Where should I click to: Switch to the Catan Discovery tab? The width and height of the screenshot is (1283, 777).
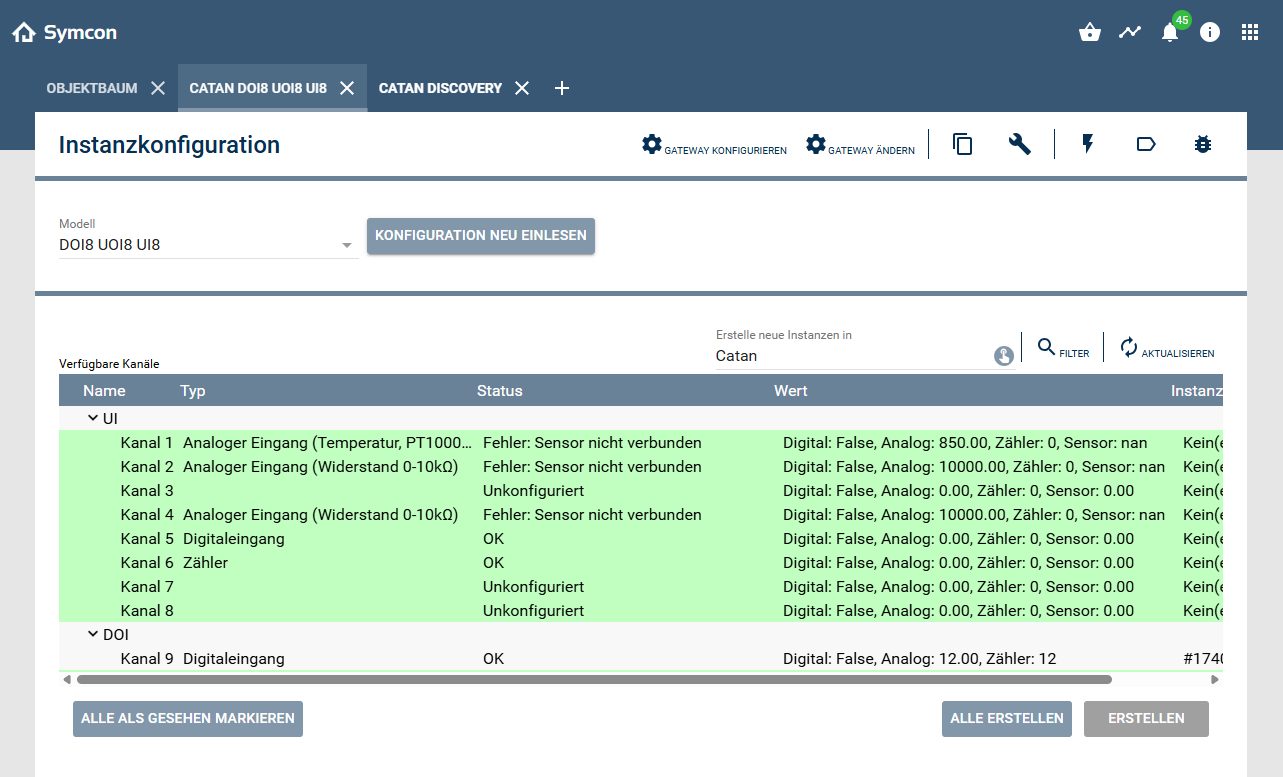coord(440,88)
